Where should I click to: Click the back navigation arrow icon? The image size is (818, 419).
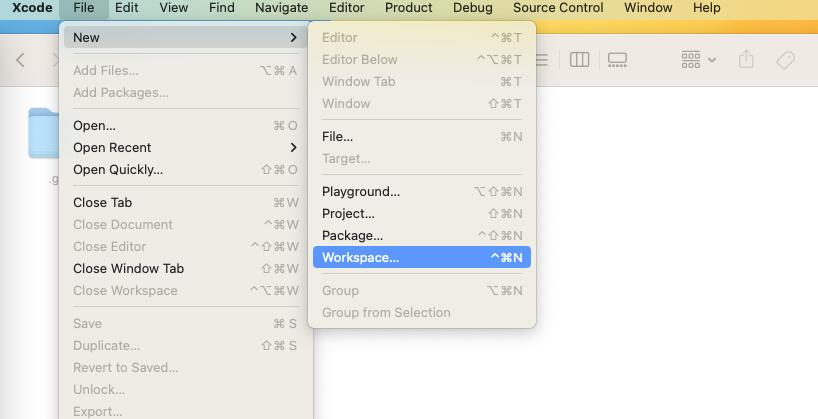20,59
